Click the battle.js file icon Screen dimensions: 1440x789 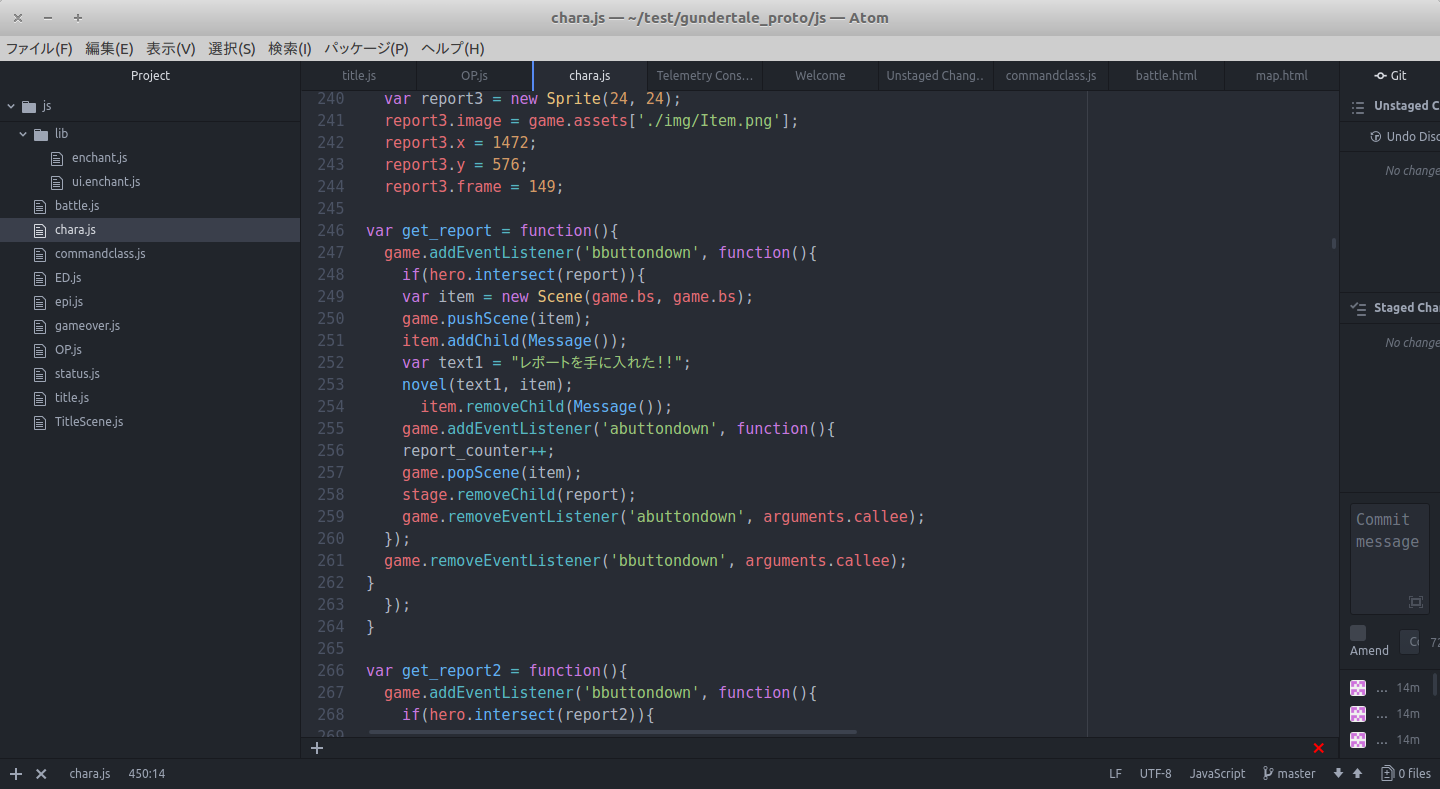[40, 206]
